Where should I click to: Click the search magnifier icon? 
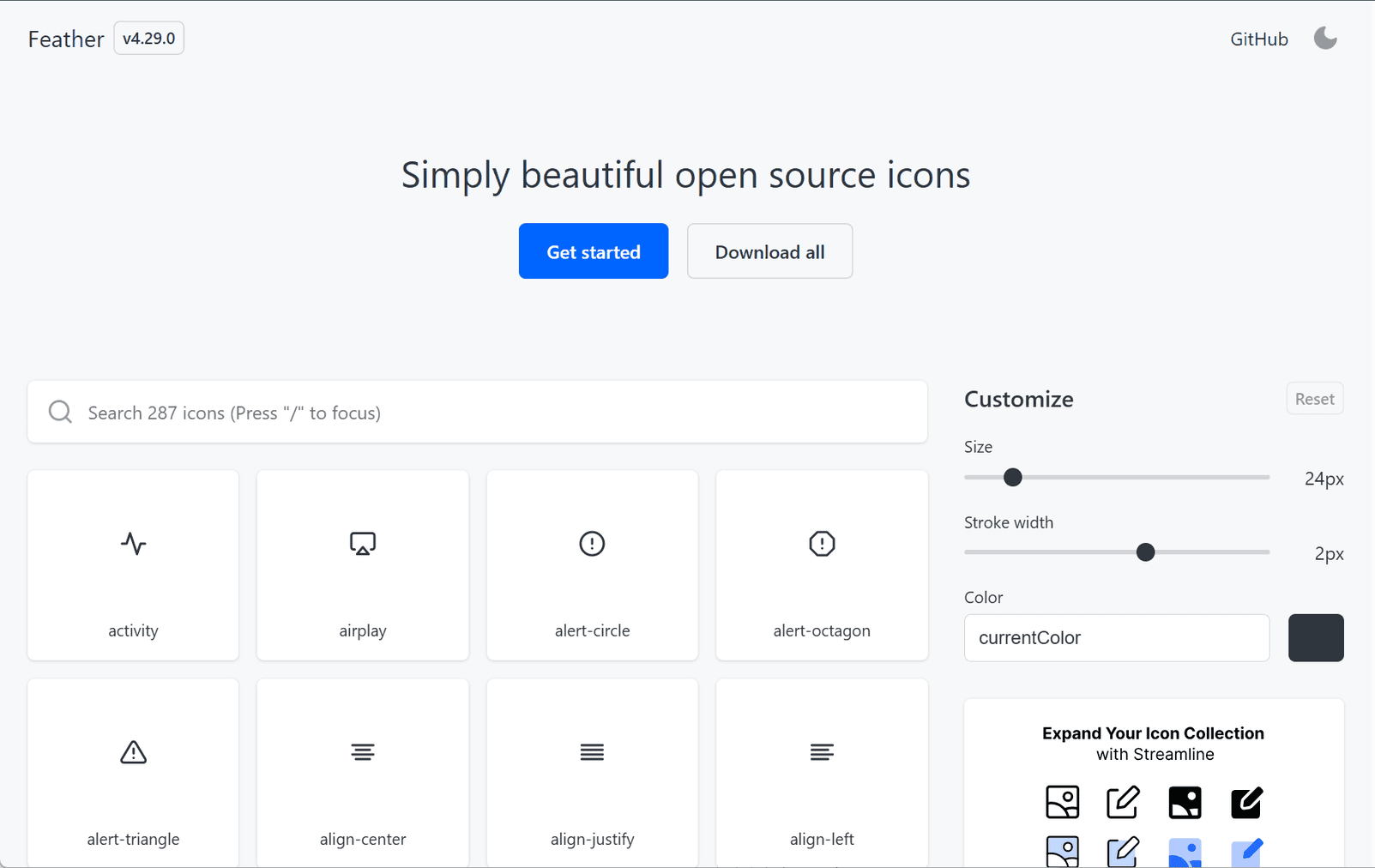[58, 412]
